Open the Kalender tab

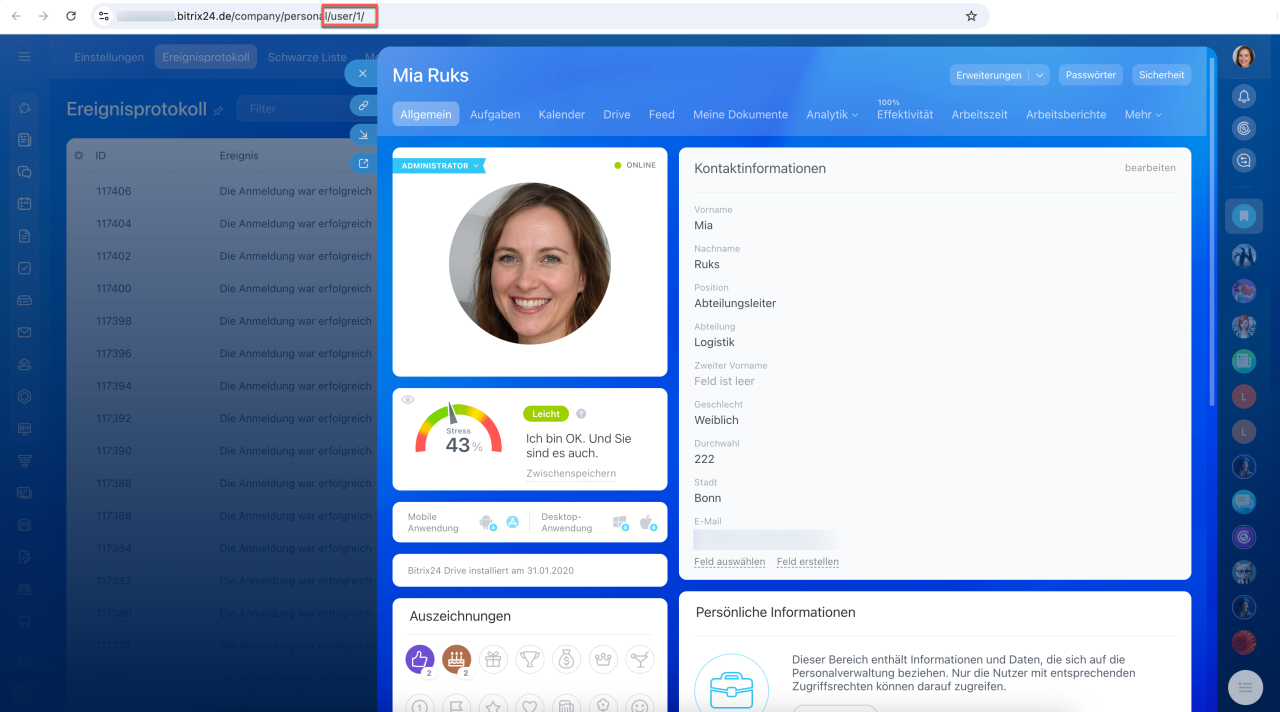coord(562,115)
